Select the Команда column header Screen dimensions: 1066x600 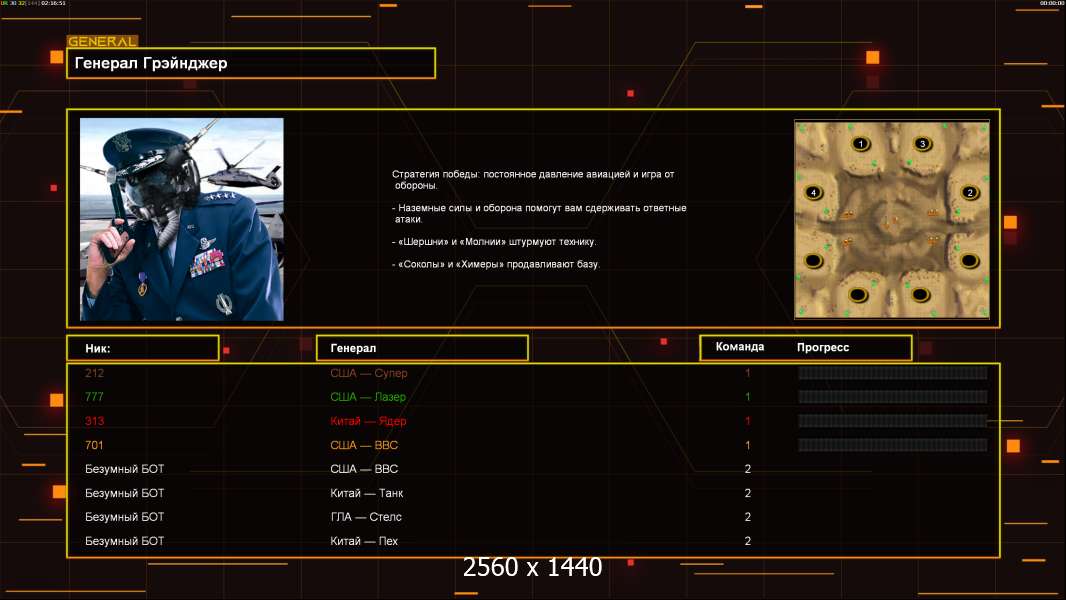[740, 347]
